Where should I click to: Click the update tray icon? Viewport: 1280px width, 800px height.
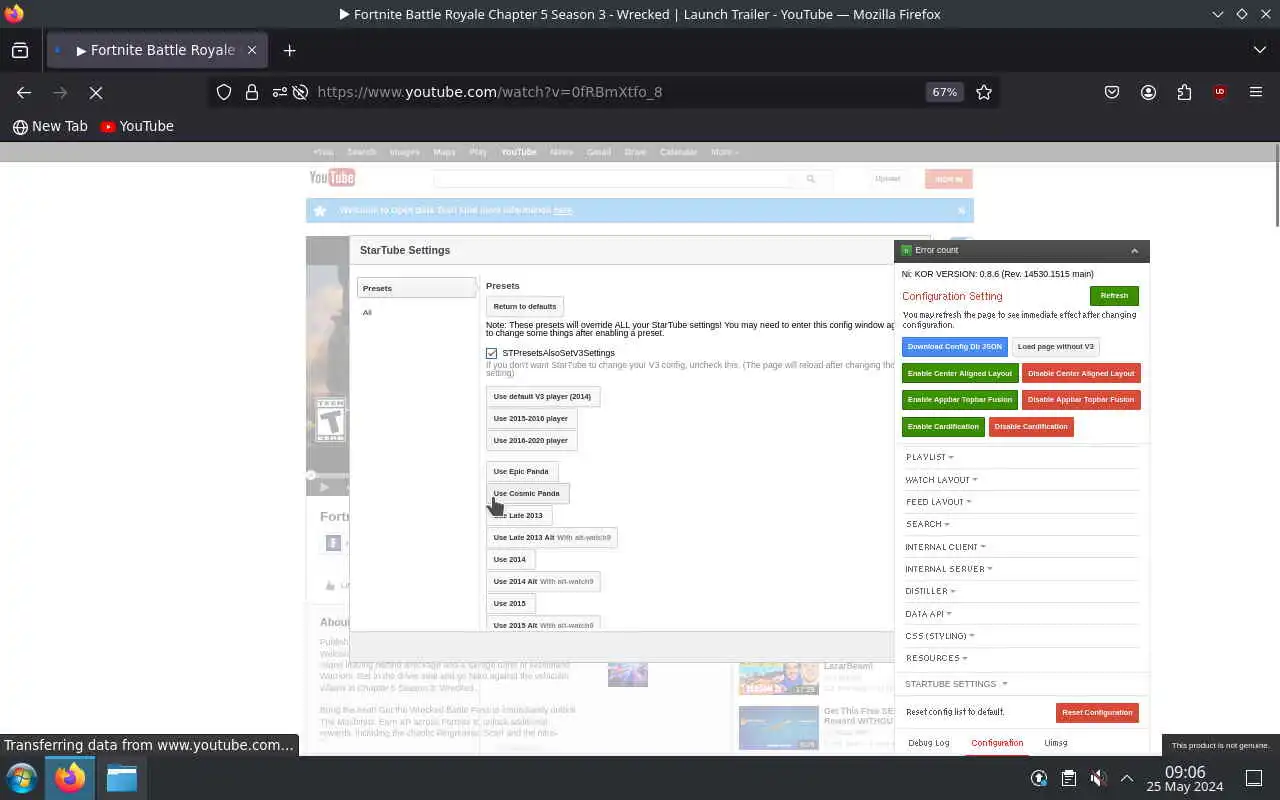click(x=1039, y=778)
